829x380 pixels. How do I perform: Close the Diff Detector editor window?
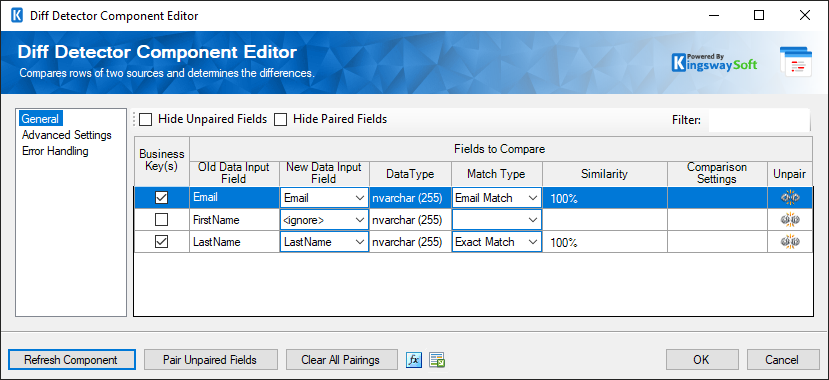pyautogui.click(x=805, y=15)
